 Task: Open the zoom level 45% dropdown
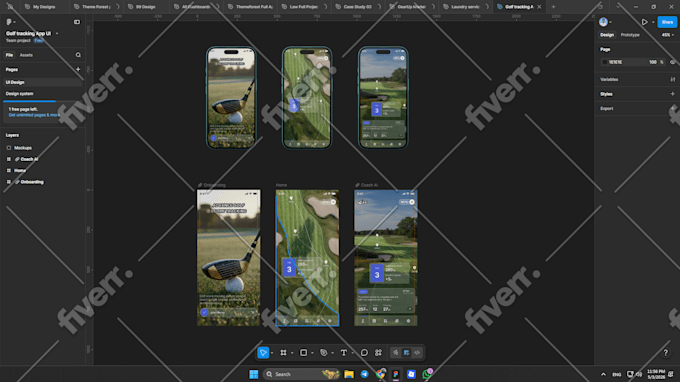667,35
